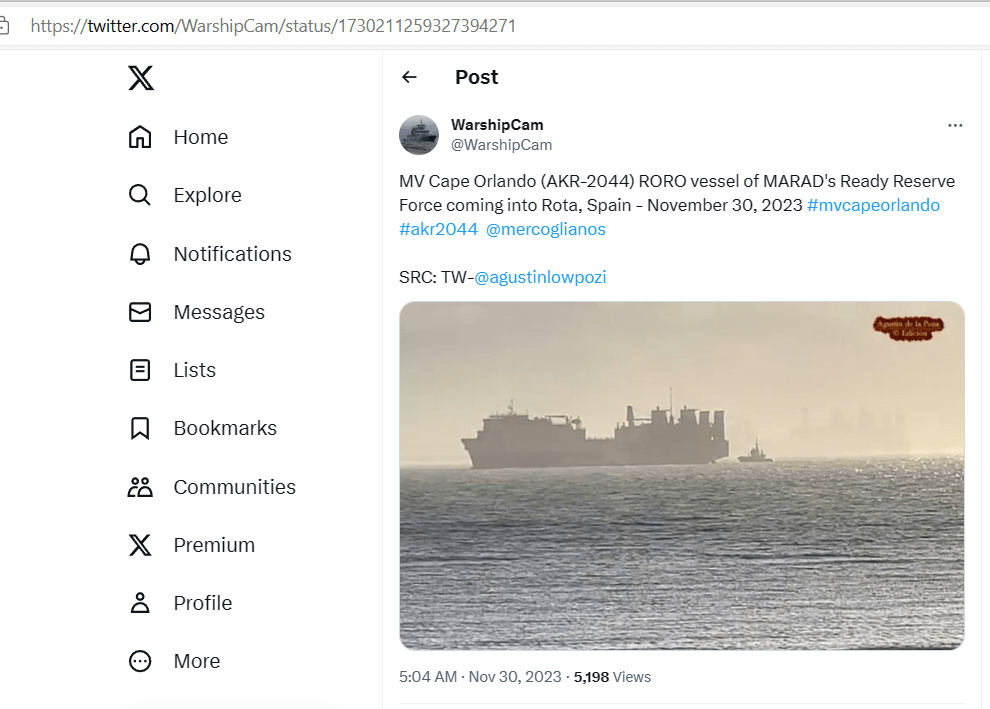Open Communities people icon

140,487
